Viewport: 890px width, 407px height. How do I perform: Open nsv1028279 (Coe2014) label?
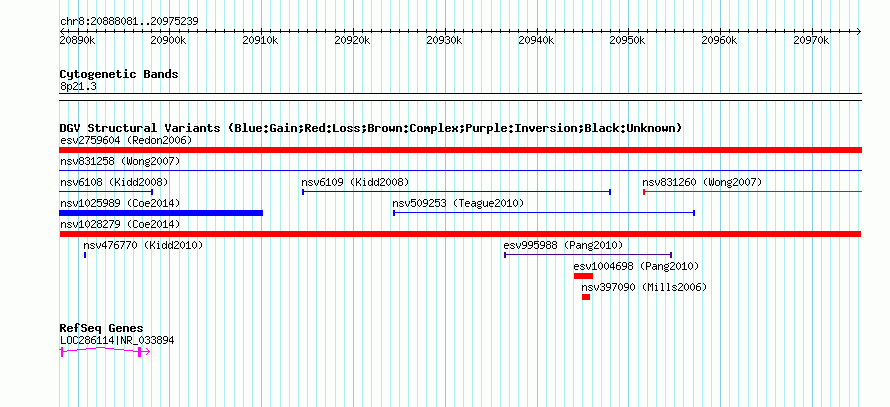120,225
